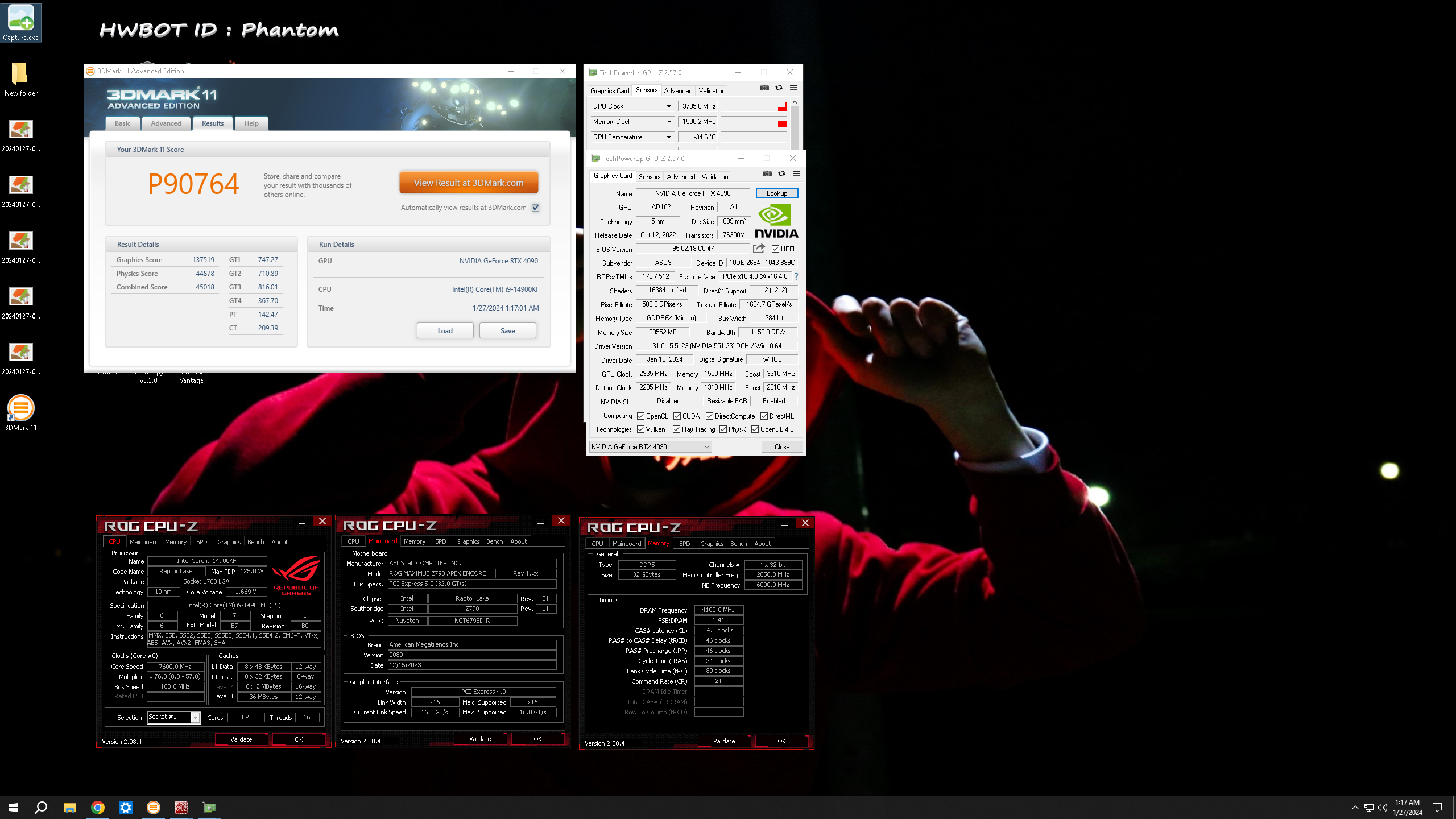Click the Bus Interface question mark icon
The width and height of the screenshot is (1456, 819).
point(796,276)
